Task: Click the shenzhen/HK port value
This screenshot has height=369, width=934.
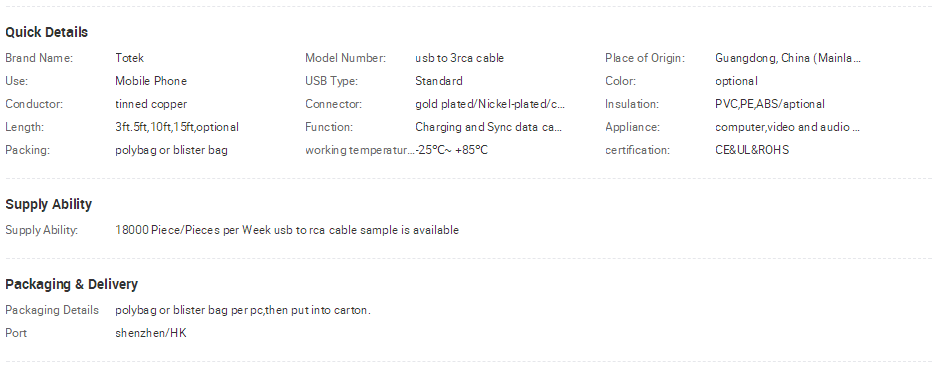Action: (151, 333)
